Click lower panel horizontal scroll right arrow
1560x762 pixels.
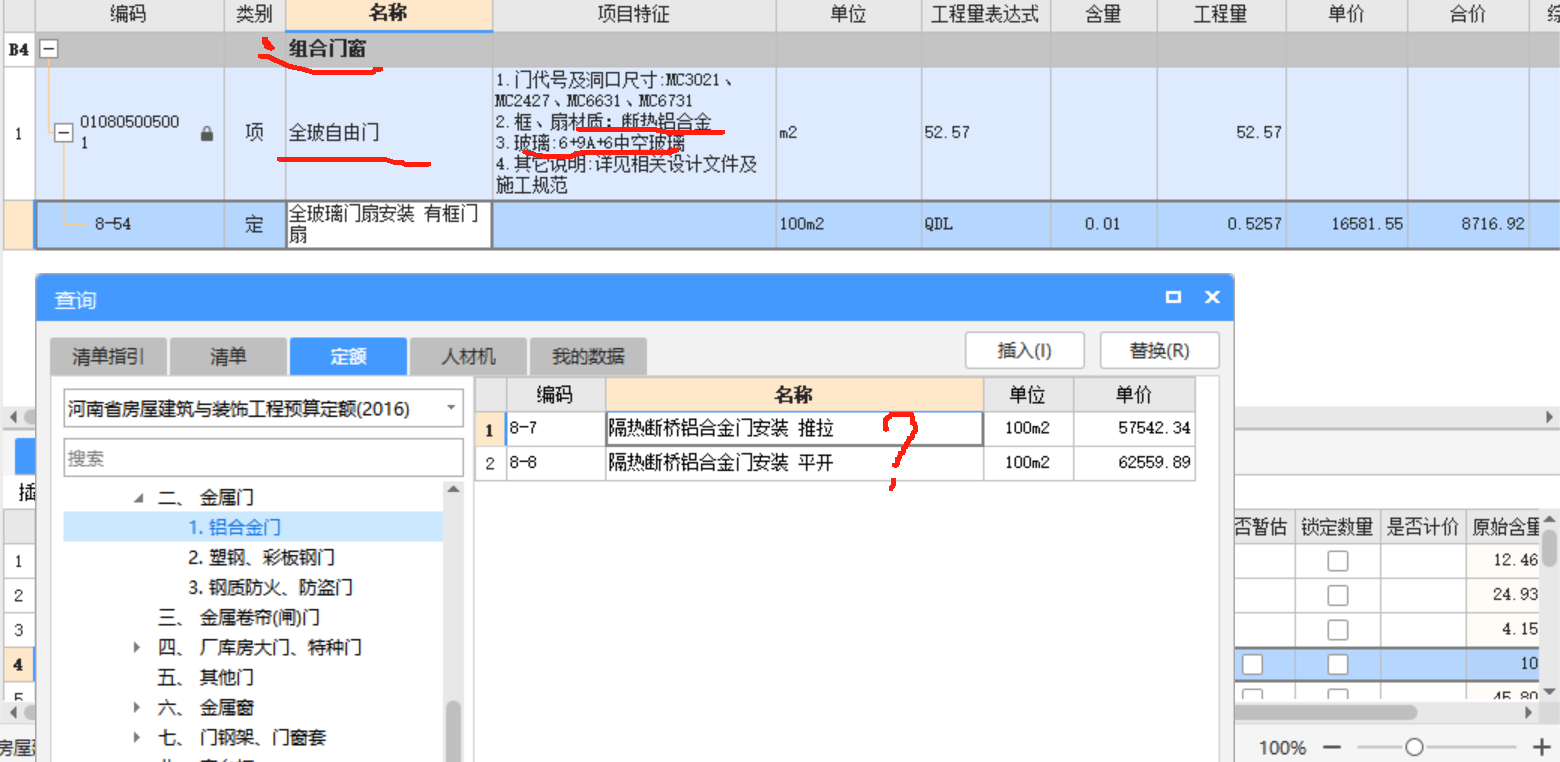click(x=1527, y=712)
